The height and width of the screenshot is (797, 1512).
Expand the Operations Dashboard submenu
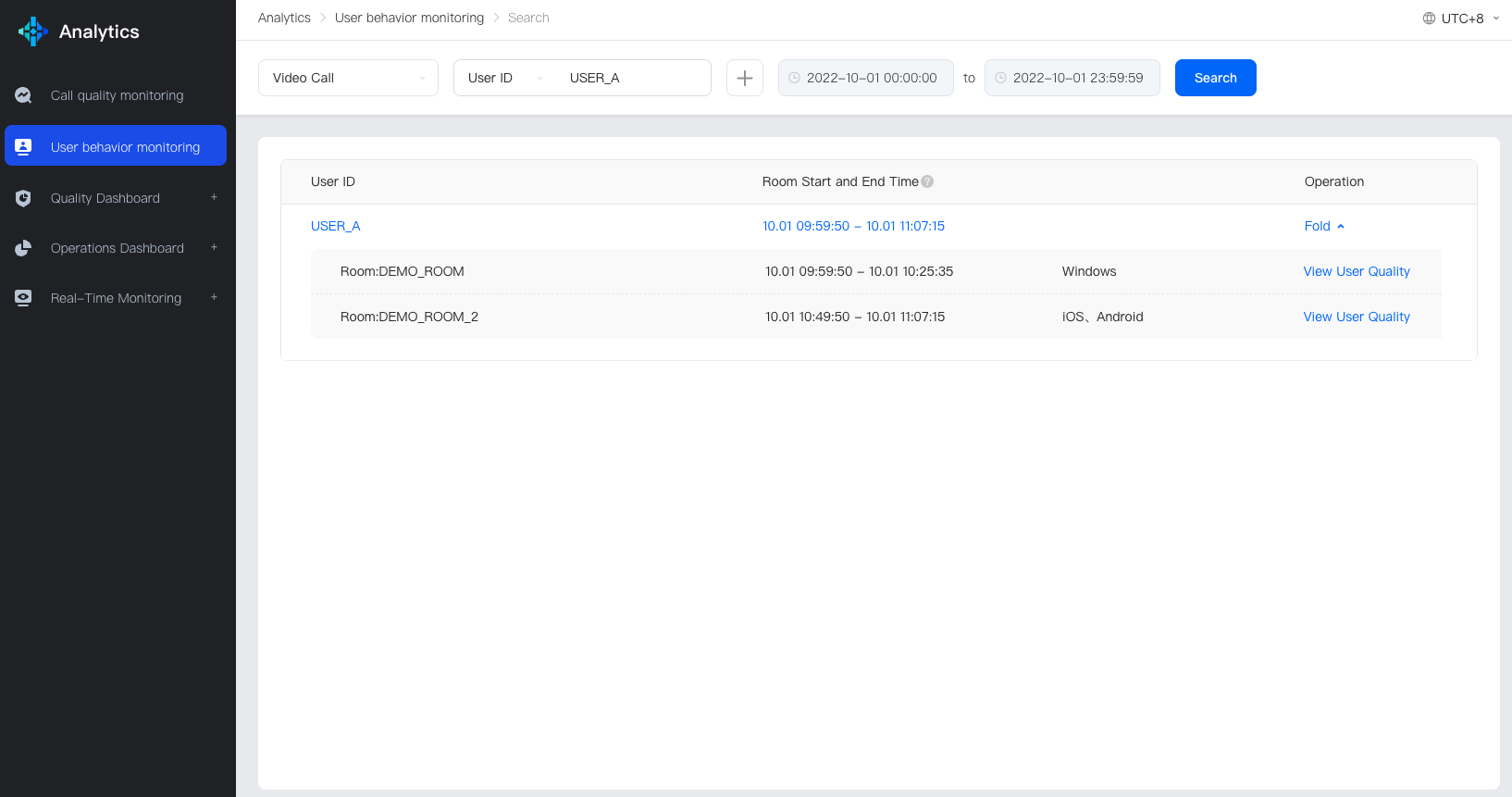[x=214, y=247]
